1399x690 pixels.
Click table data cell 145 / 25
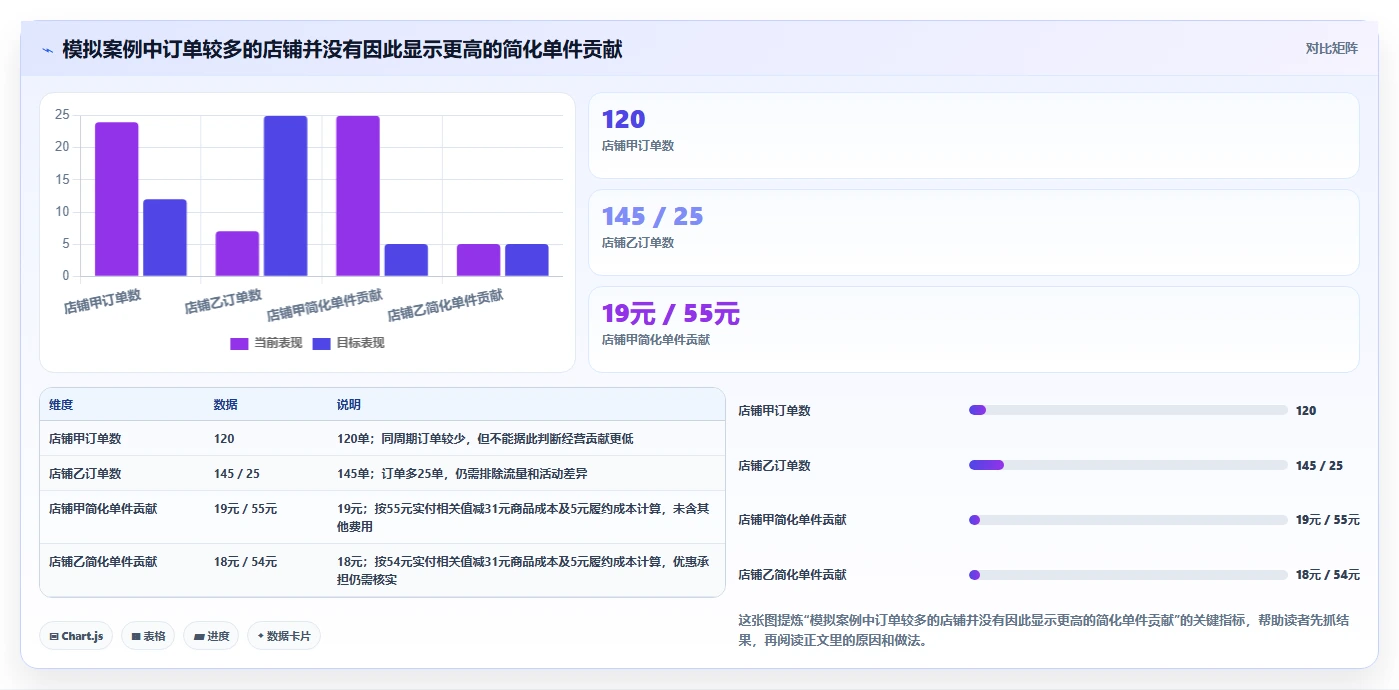(x=236, y=473)
